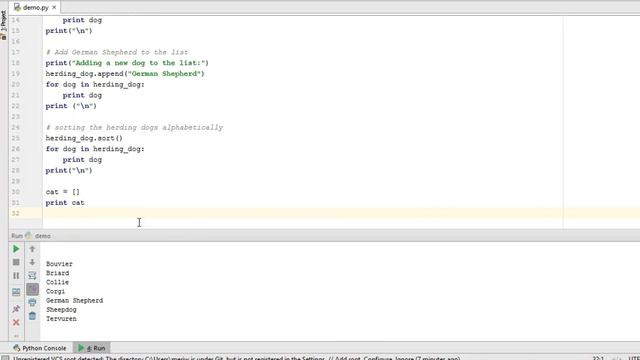Toggle tool window buttons in status bar
Viewport: 640px width, 360px height.
tap(5, 358)
